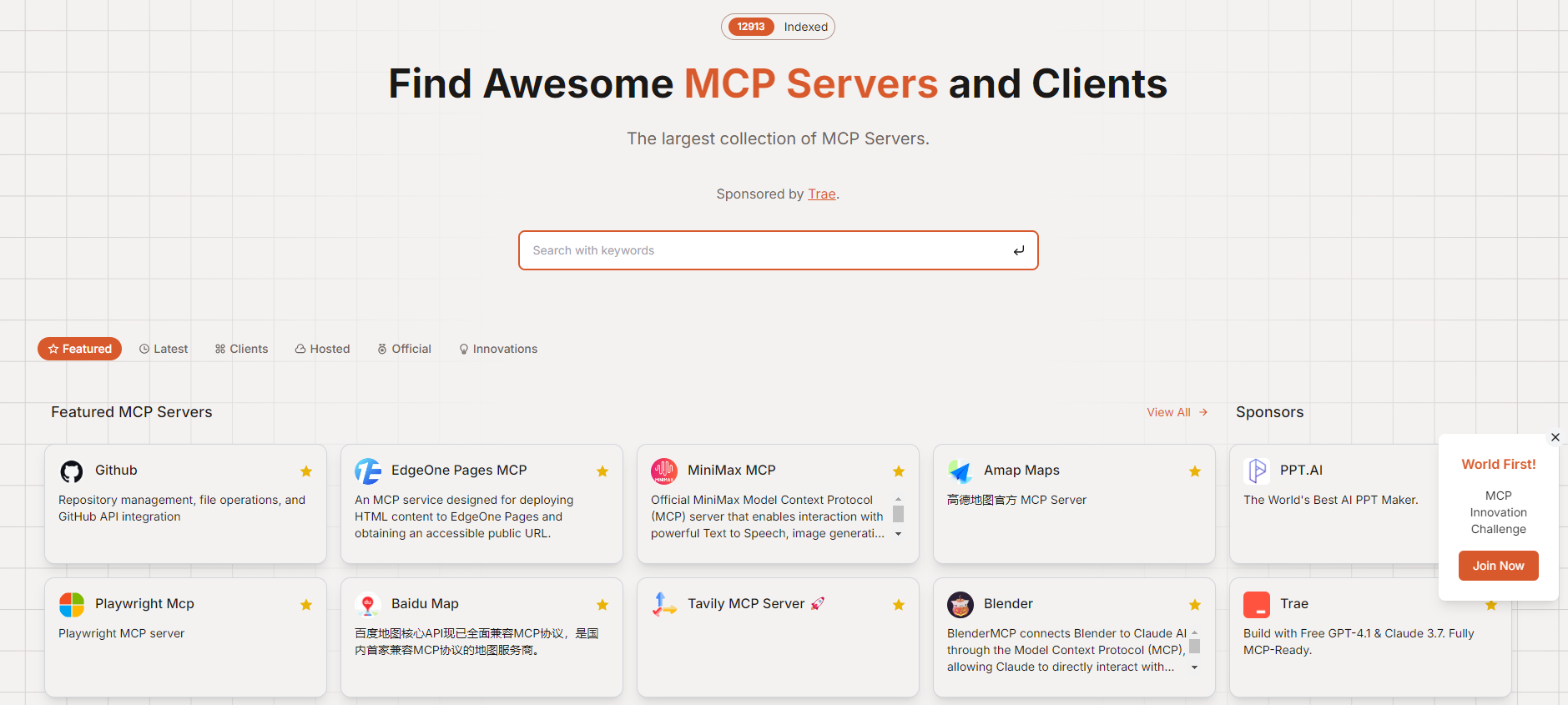The image size is (1568, 705).
Task: Click the Github 'Repository management' description
Action: coord(182,508)
